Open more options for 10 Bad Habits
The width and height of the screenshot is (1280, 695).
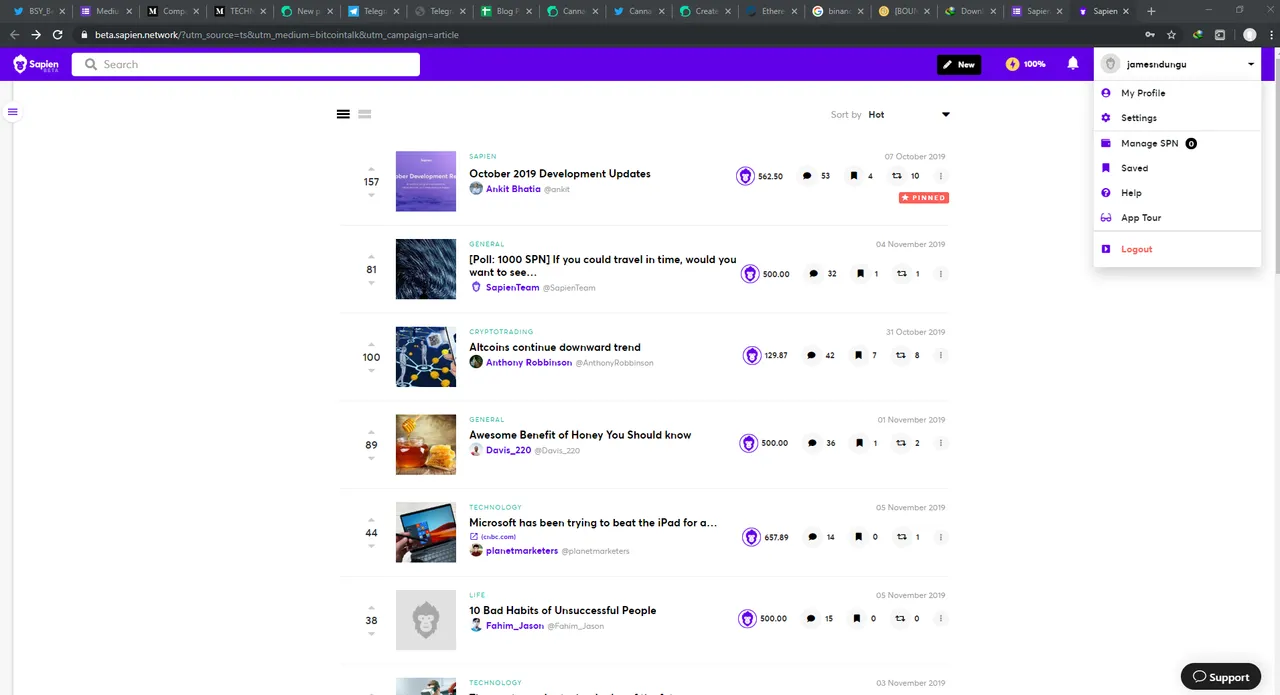pyautogui.click(x=941, y=619)
